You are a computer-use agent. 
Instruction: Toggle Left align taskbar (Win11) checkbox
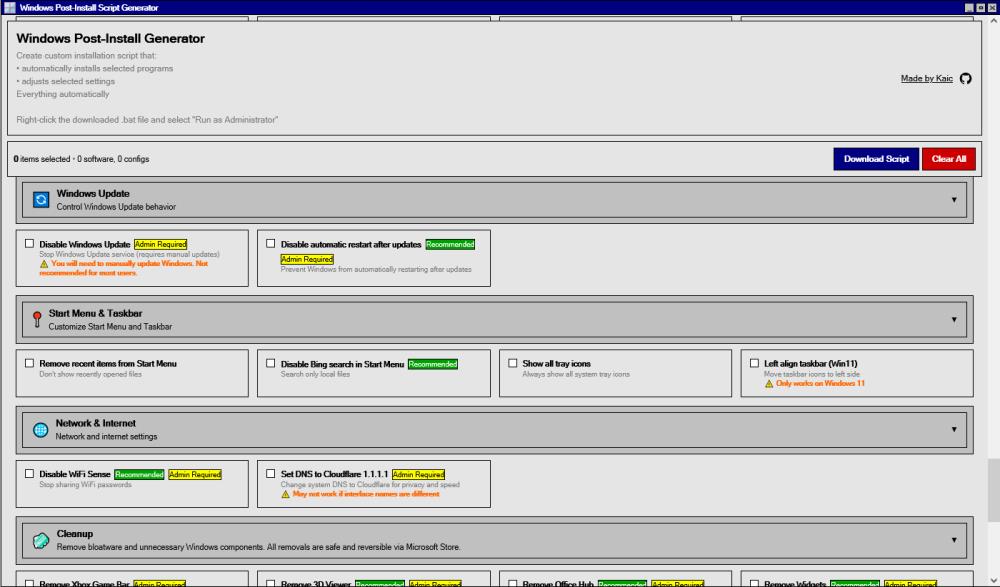pos(754,363)
